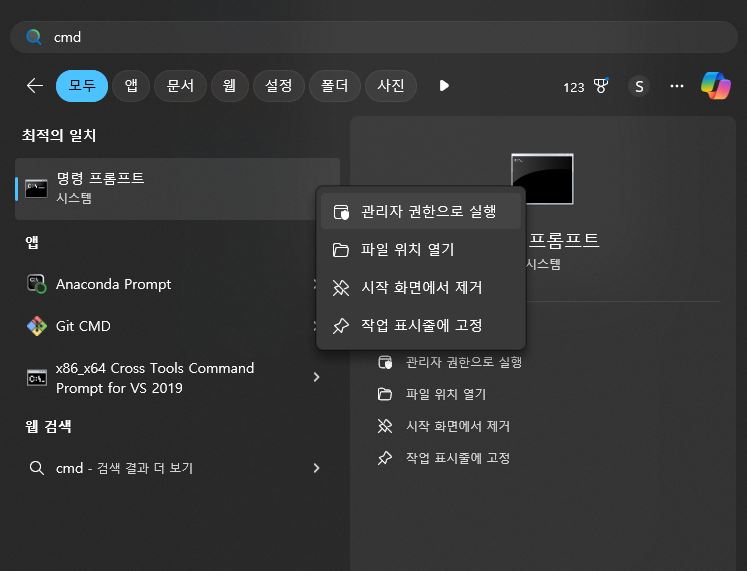747x571 pixels.
Task: Click the preview pane folder icon
Action: point(385,394)
